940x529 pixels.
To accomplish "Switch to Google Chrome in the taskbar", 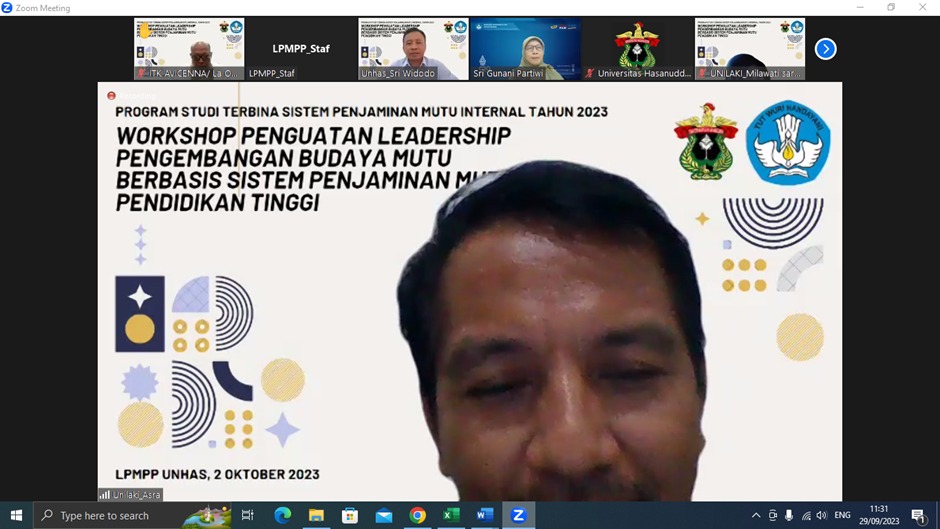I will coord(418,515).
